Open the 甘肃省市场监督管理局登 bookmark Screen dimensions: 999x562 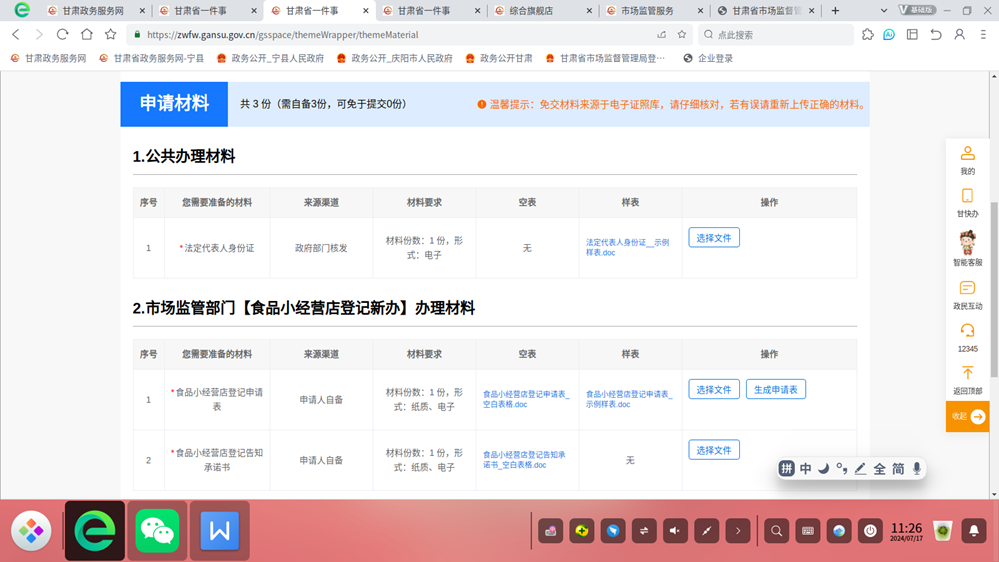605,58
